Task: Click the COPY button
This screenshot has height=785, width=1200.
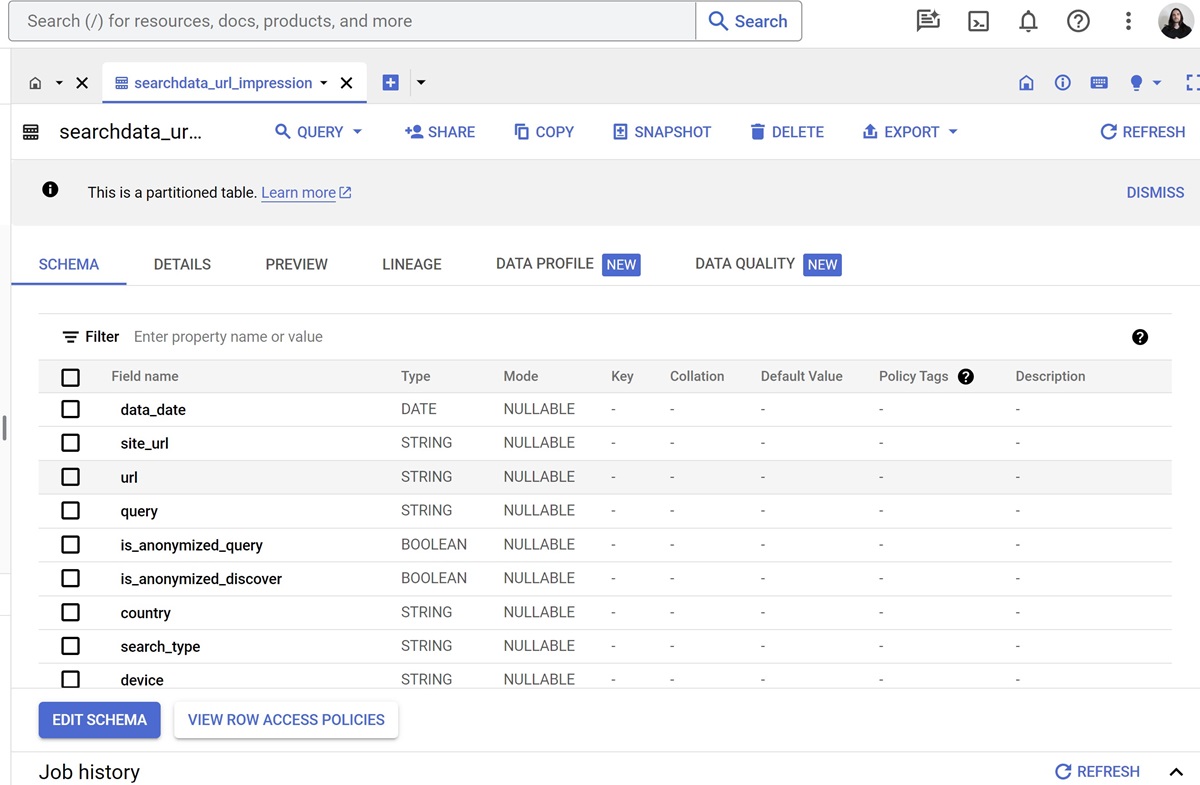Action: click(544, 132)
